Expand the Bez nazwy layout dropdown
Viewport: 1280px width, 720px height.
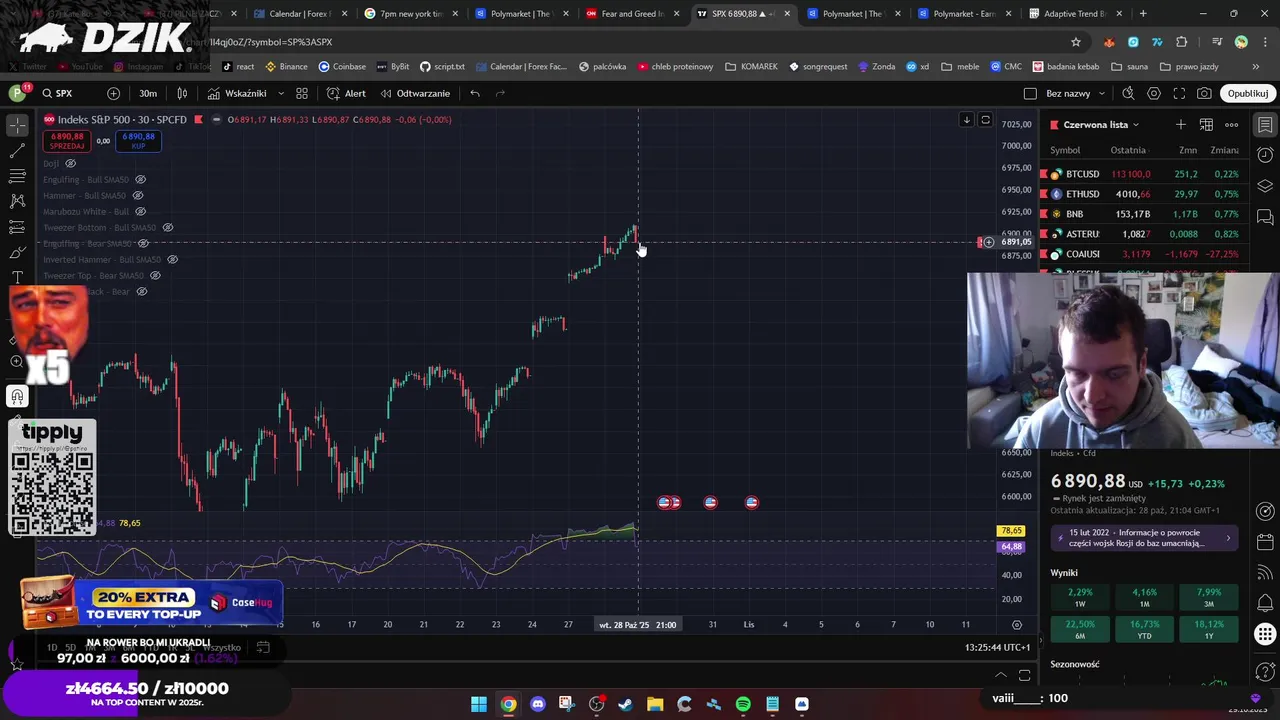click(1102, 93)
